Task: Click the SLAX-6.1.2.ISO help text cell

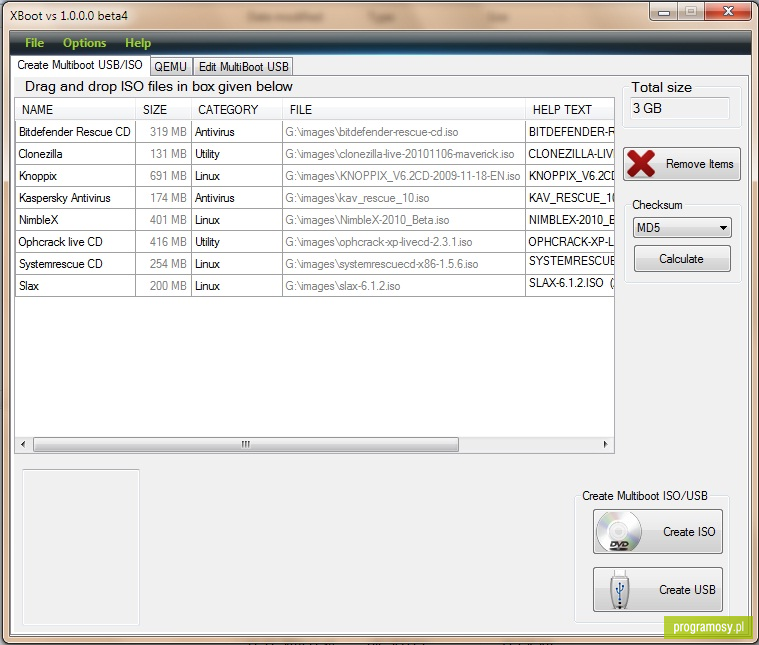Action: pyautogui.click(x=570, y=285)
